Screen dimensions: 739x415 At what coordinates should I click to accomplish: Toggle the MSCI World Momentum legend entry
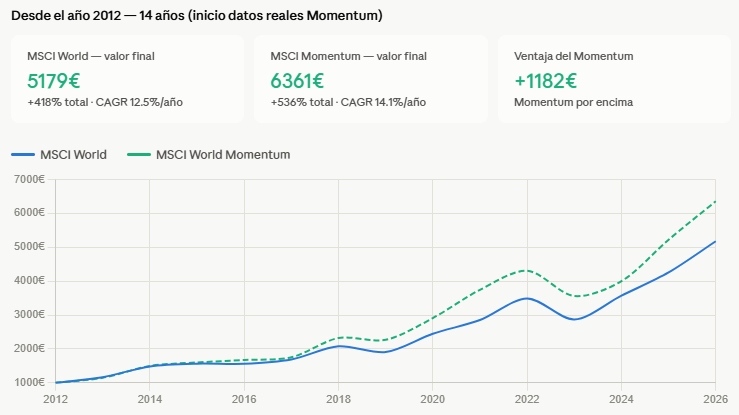(209, 155)
